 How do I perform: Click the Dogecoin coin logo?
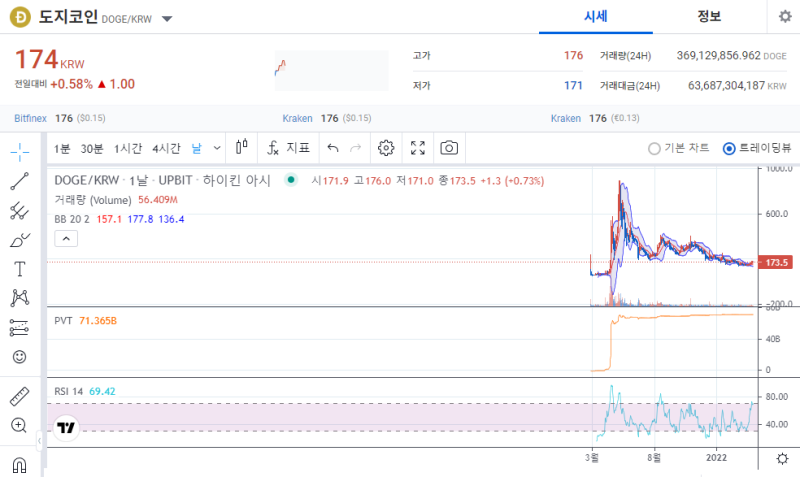point(20,17)
